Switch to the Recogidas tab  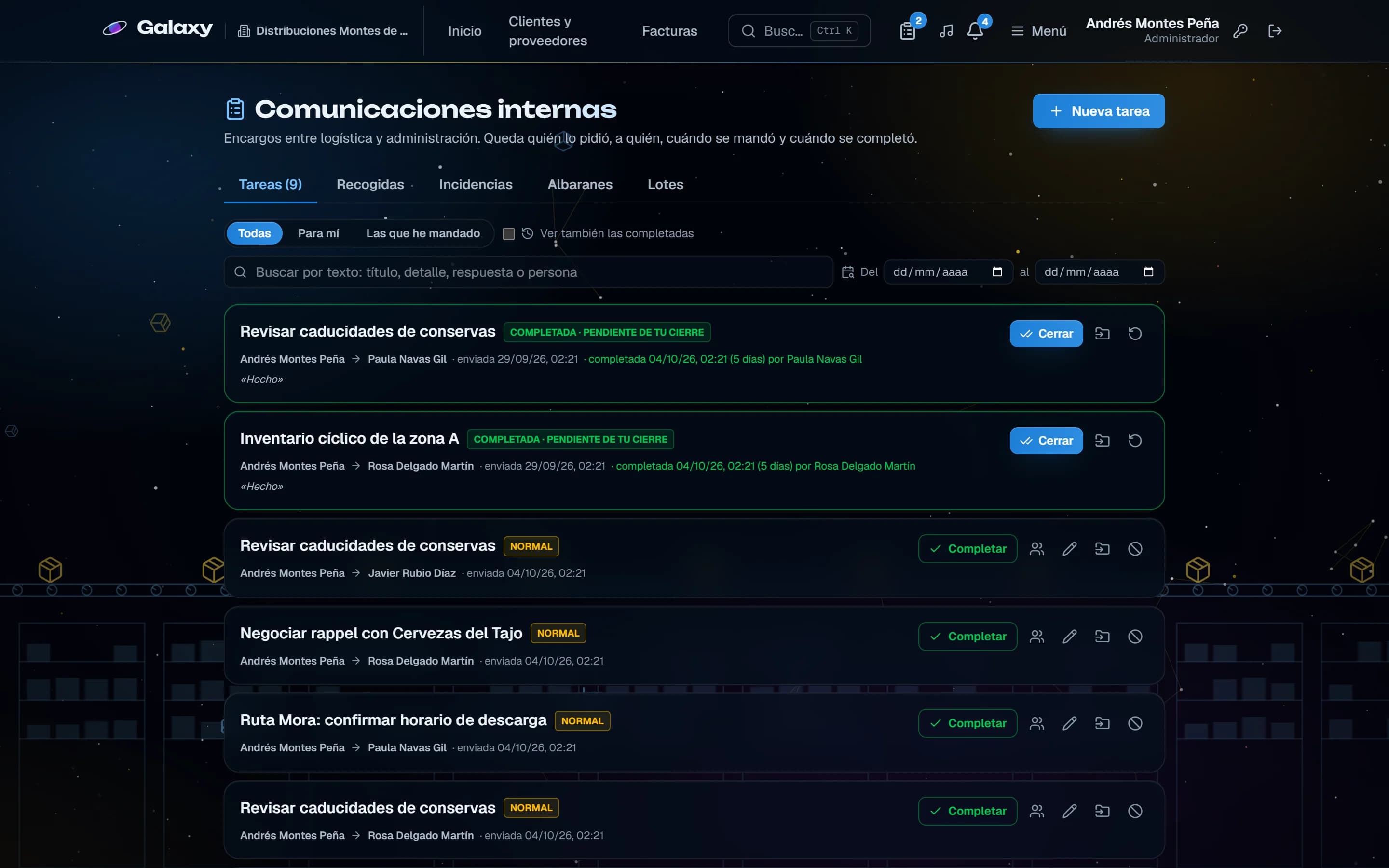click(x=370, y=184)
